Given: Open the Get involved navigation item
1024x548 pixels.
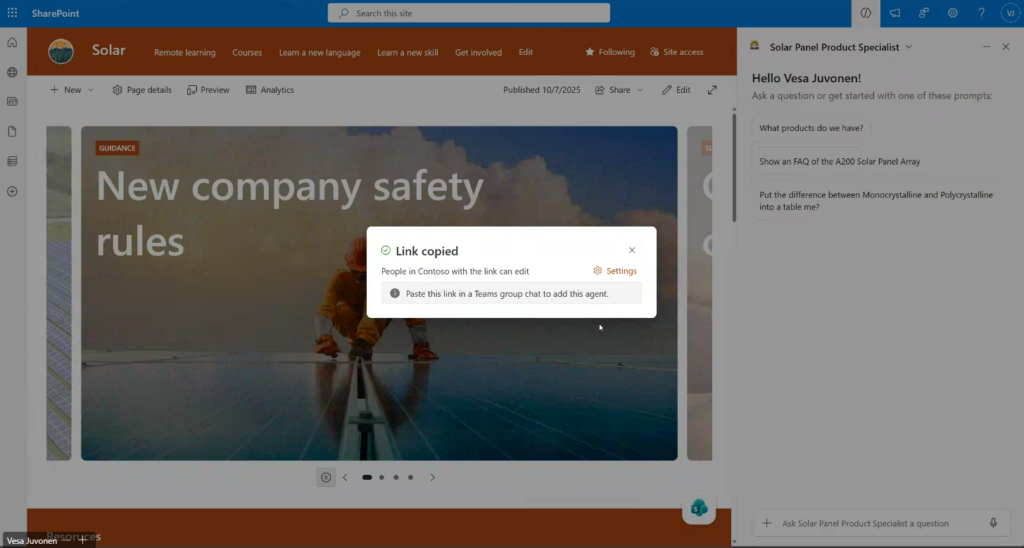Looking at the screenshot, I should 478,52.
